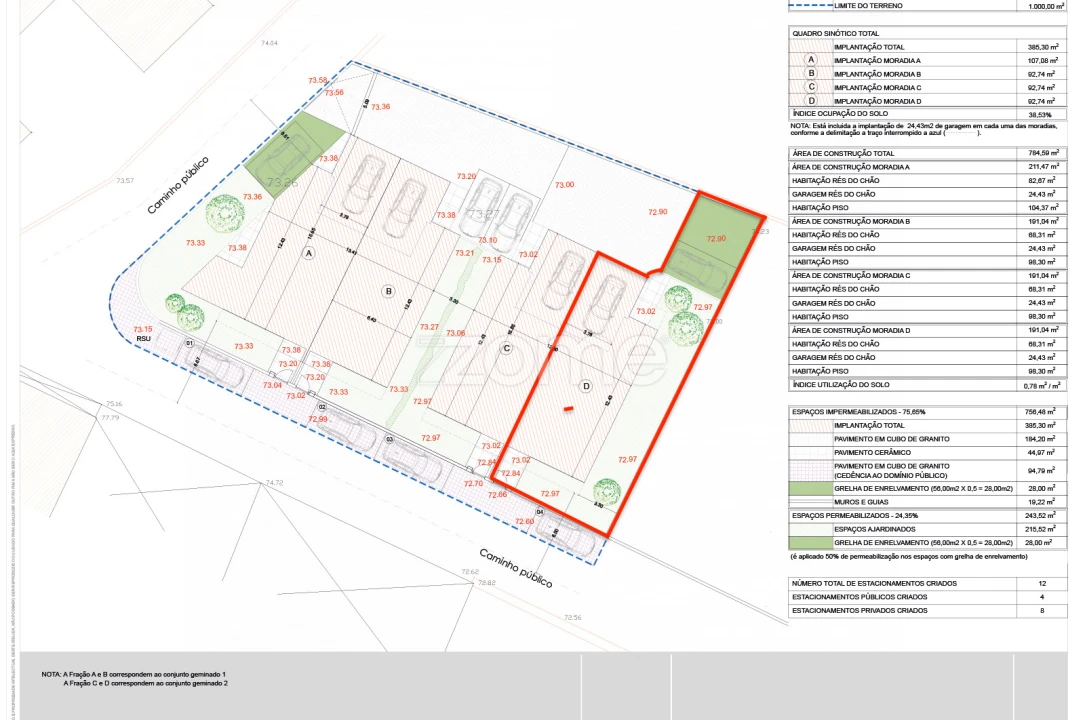Select circled D inside the red-outlined lot
This screenshot has height=720, width=1085.
pyautogui.click(x=586, y=386)
